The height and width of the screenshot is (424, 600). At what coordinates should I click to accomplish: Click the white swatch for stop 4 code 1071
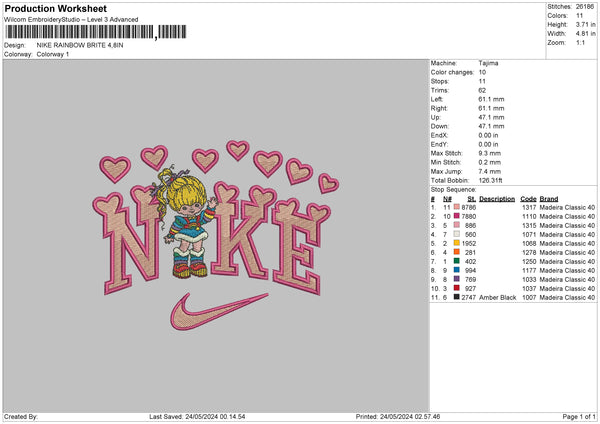click(x=457, y=234)
